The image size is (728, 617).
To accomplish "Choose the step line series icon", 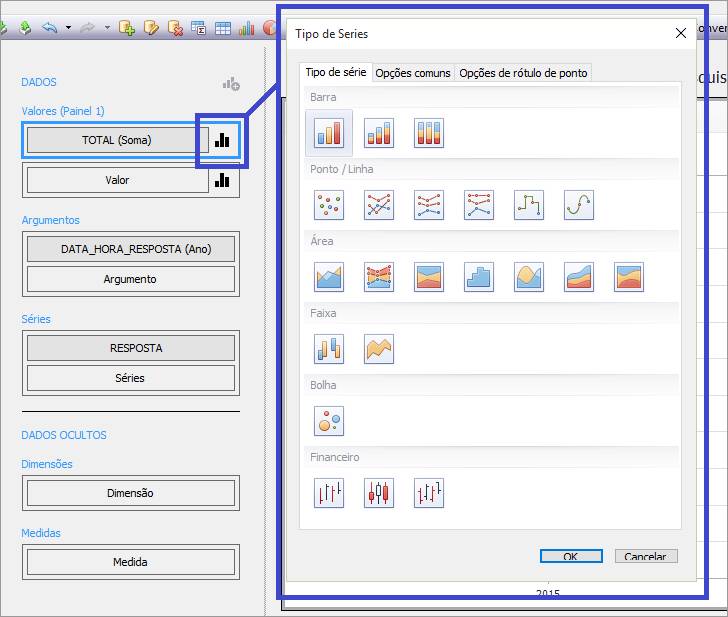I will point(529,205).
